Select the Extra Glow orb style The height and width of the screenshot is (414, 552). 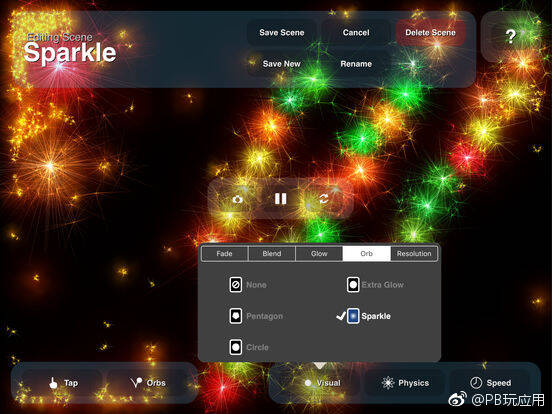tap(375, 284)
